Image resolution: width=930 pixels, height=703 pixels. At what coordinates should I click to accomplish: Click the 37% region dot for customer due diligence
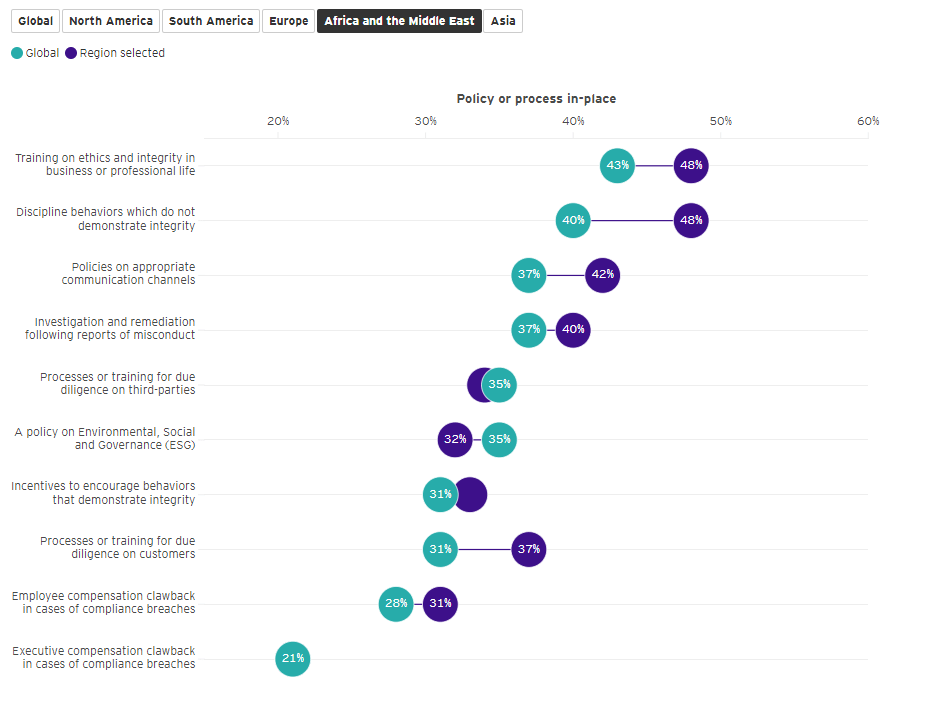529,549
